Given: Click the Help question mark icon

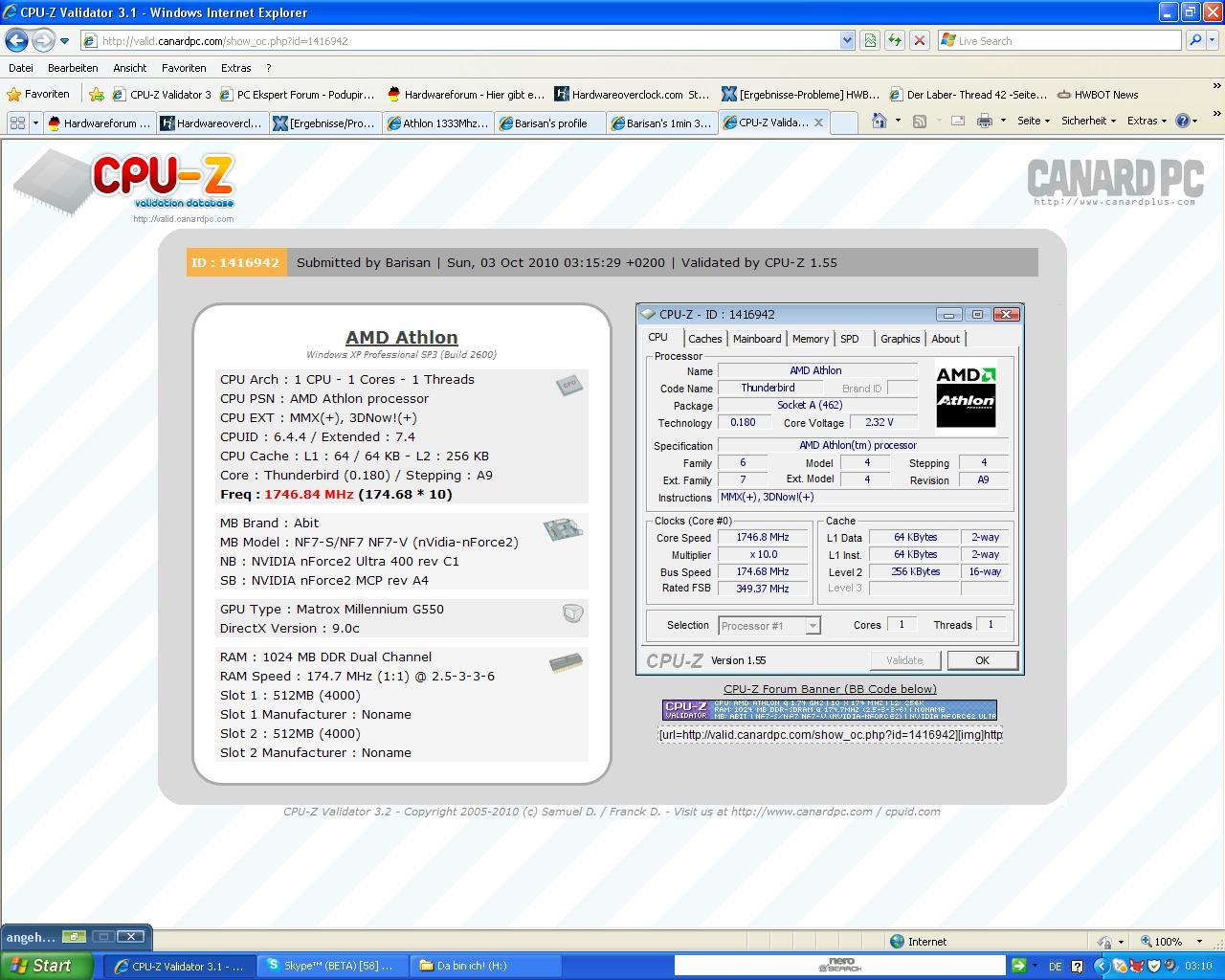Looking at the screenshot, I should (1183, 121).
